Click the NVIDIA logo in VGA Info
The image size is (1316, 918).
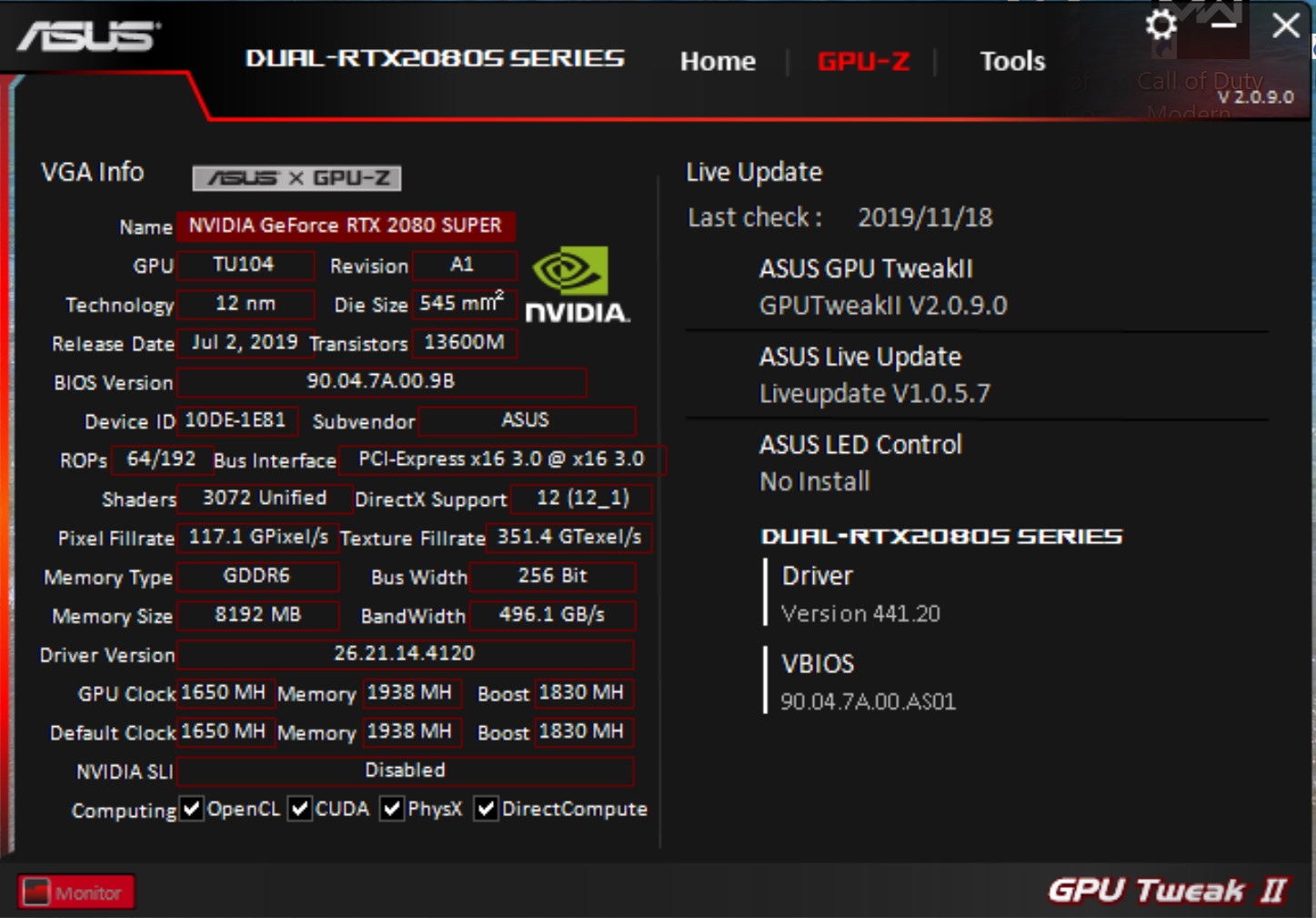pos(577,285)
